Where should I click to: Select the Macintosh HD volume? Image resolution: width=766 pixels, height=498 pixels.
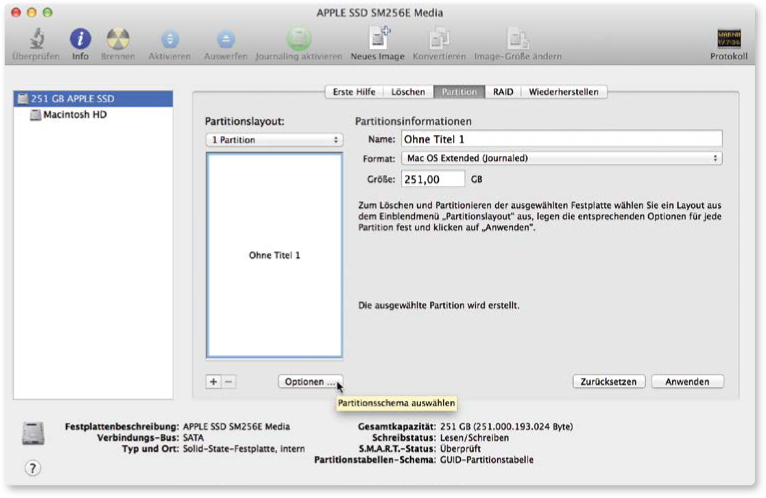point(93,115)
